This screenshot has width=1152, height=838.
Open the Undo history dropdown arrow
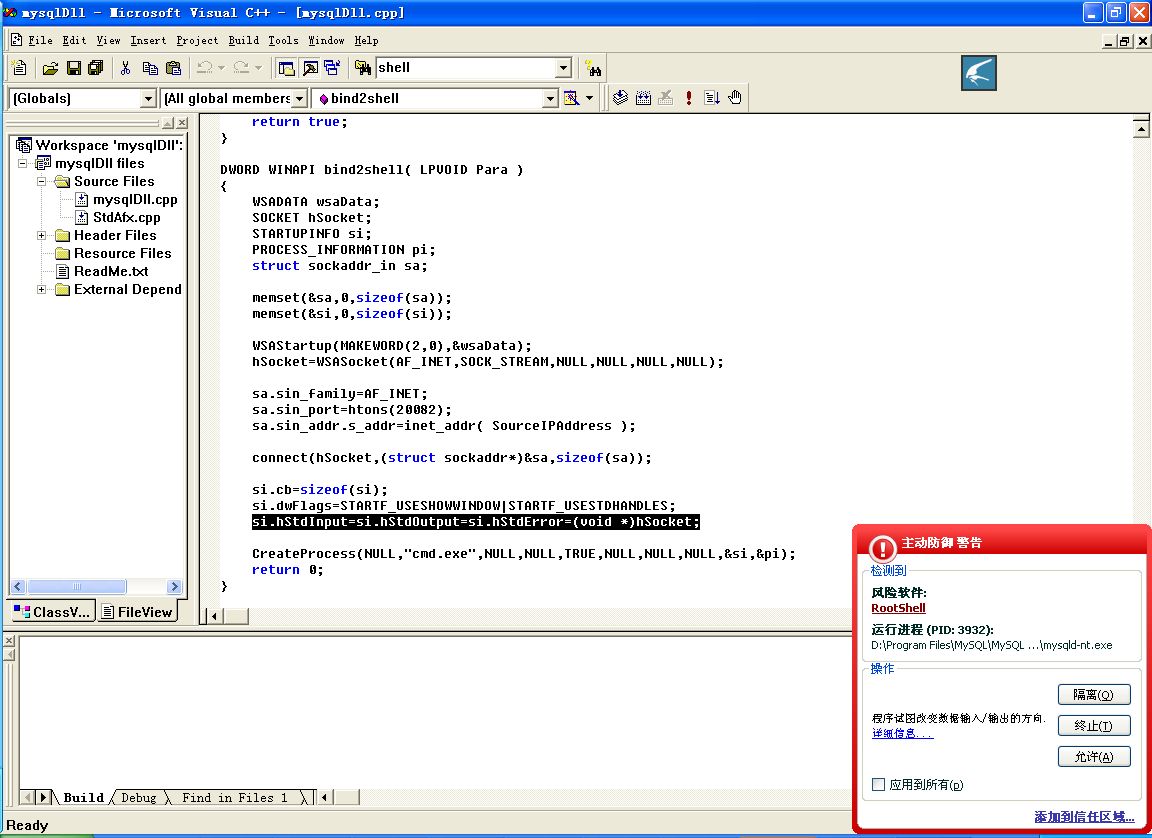221,68
